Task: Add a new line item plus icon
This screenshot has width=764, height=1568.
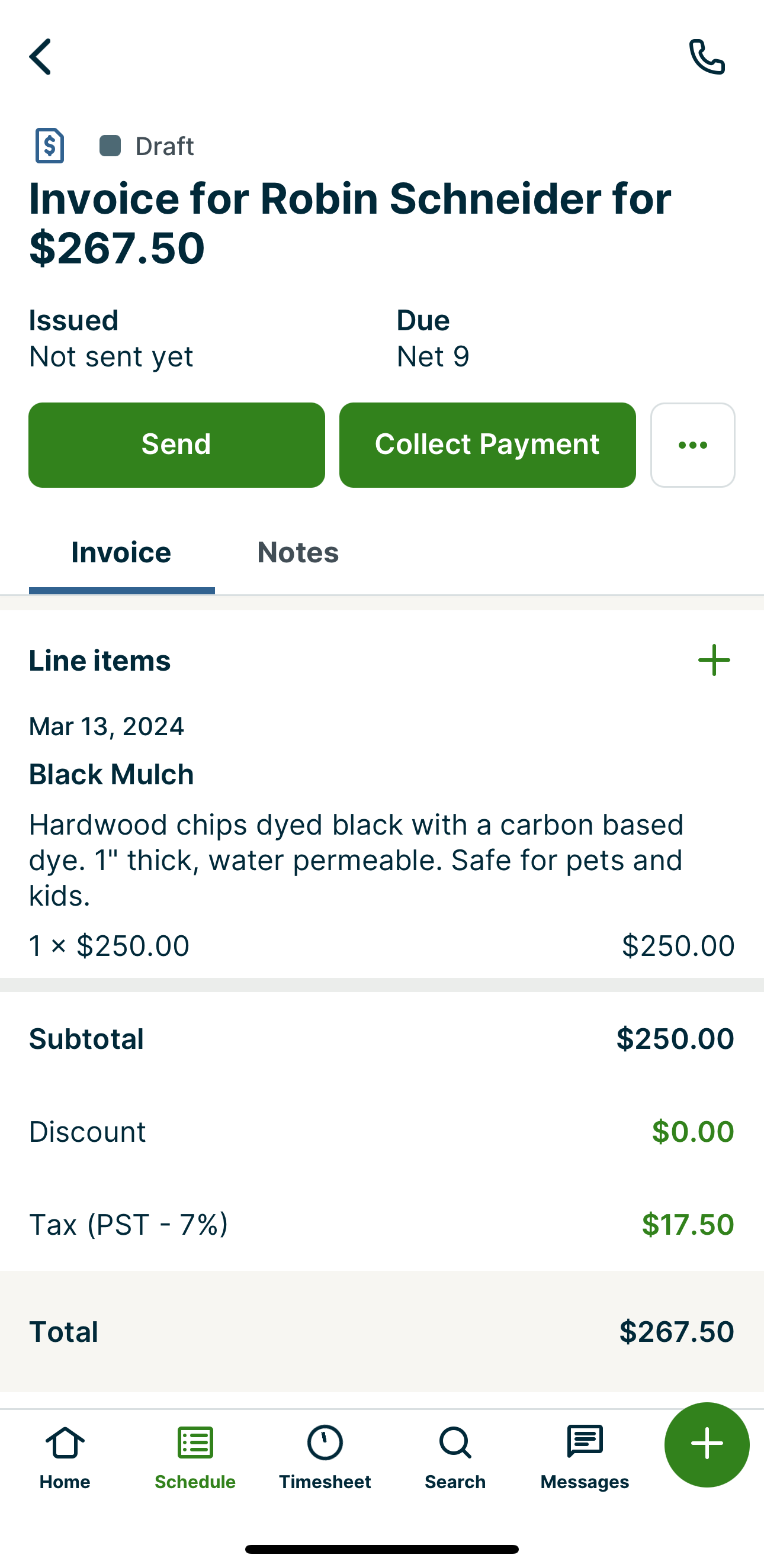Action: (714, 661)
